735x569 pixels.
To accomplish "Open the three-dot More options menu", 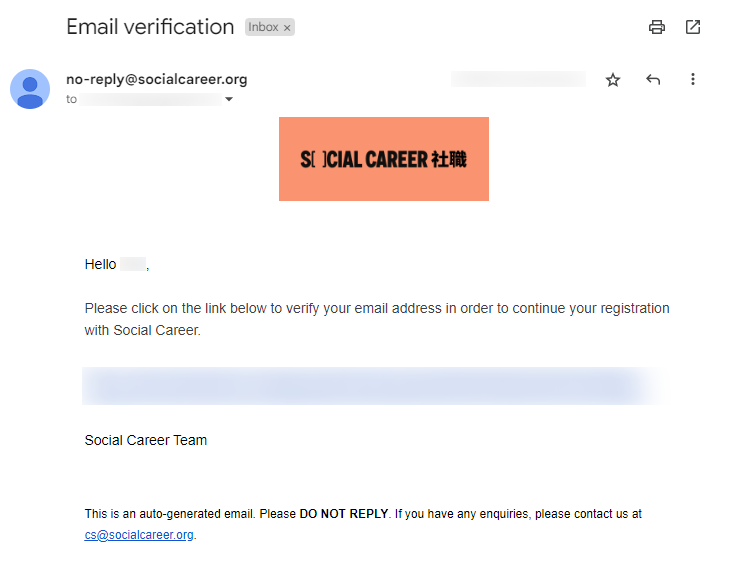I will (693, 79).
